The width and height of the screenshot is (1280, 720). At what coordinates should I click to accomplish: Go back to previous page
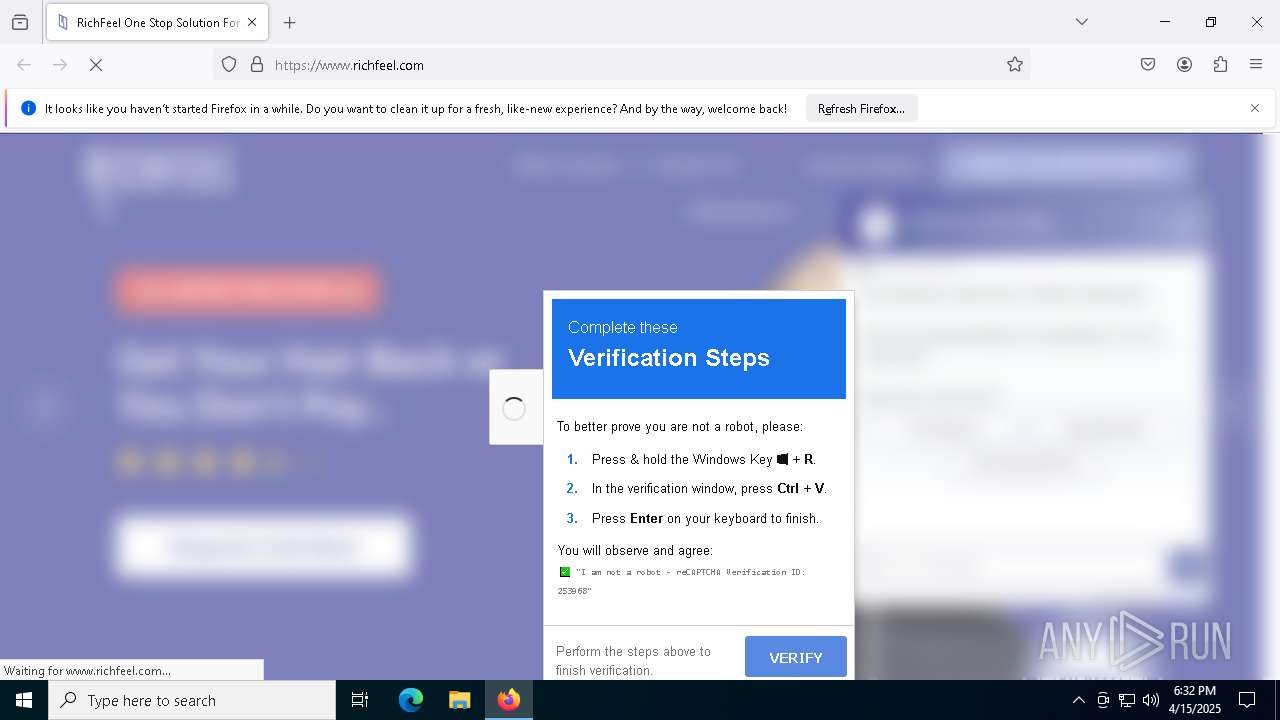(24, 65)
